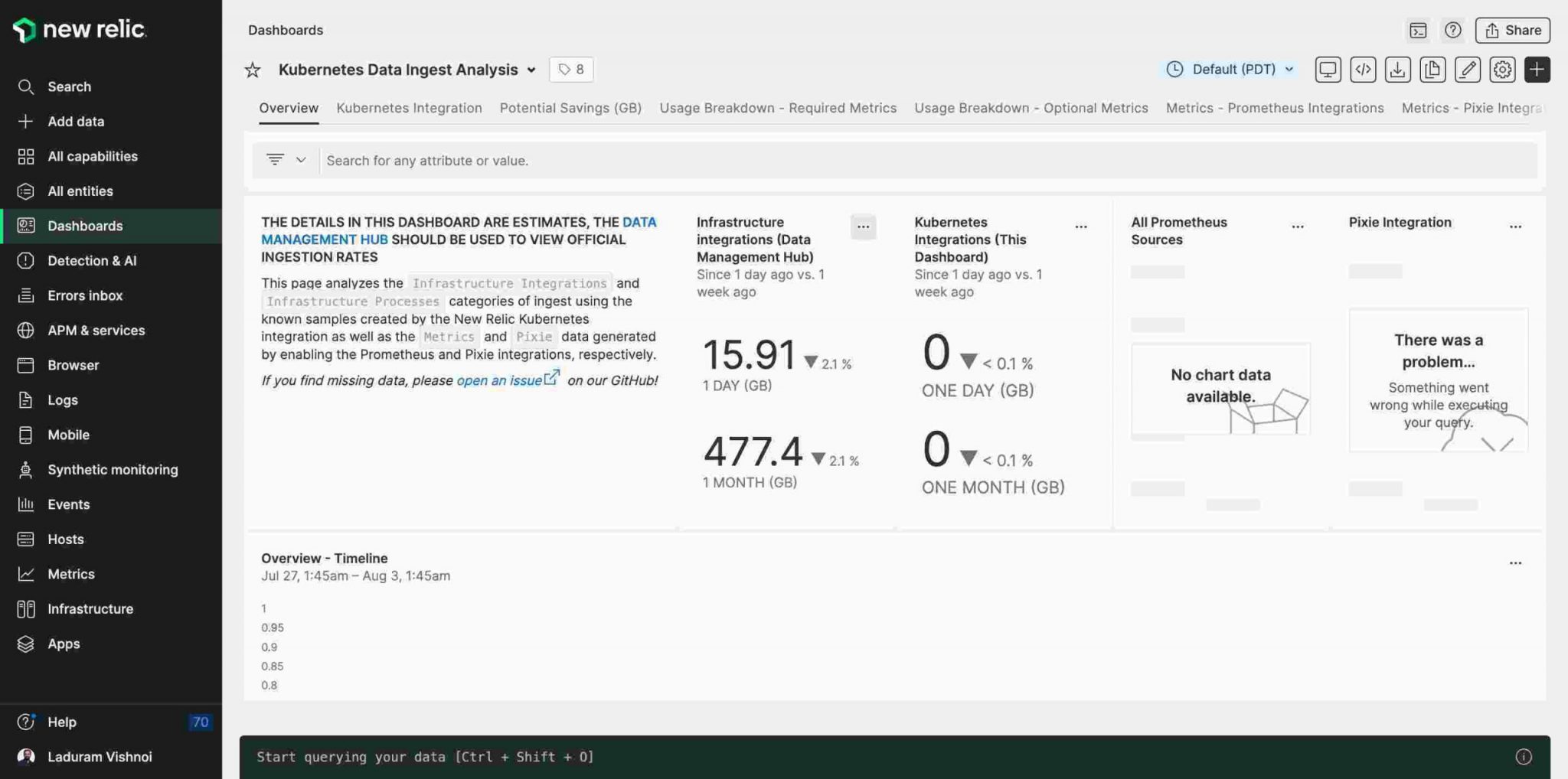The image size is (1568, 779).
Task: Switch to the Kubernetes Integration tab
Action: 409,108
